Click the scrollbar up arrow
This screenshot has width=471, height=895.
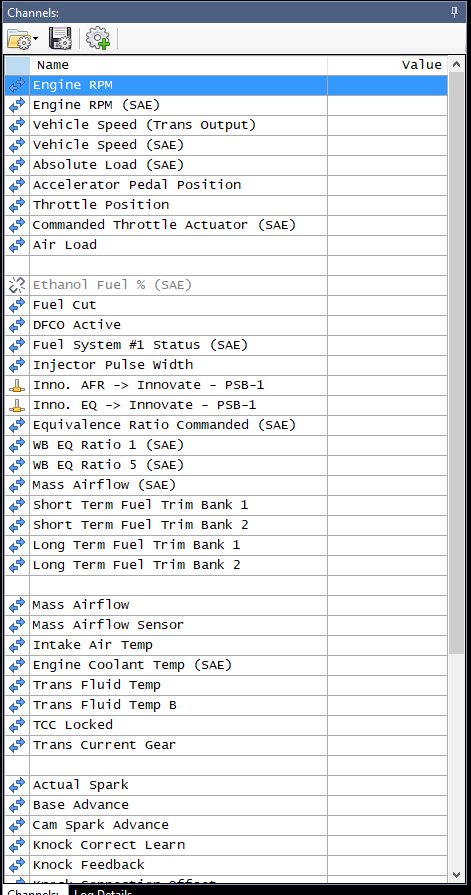[x=456, y=64]
